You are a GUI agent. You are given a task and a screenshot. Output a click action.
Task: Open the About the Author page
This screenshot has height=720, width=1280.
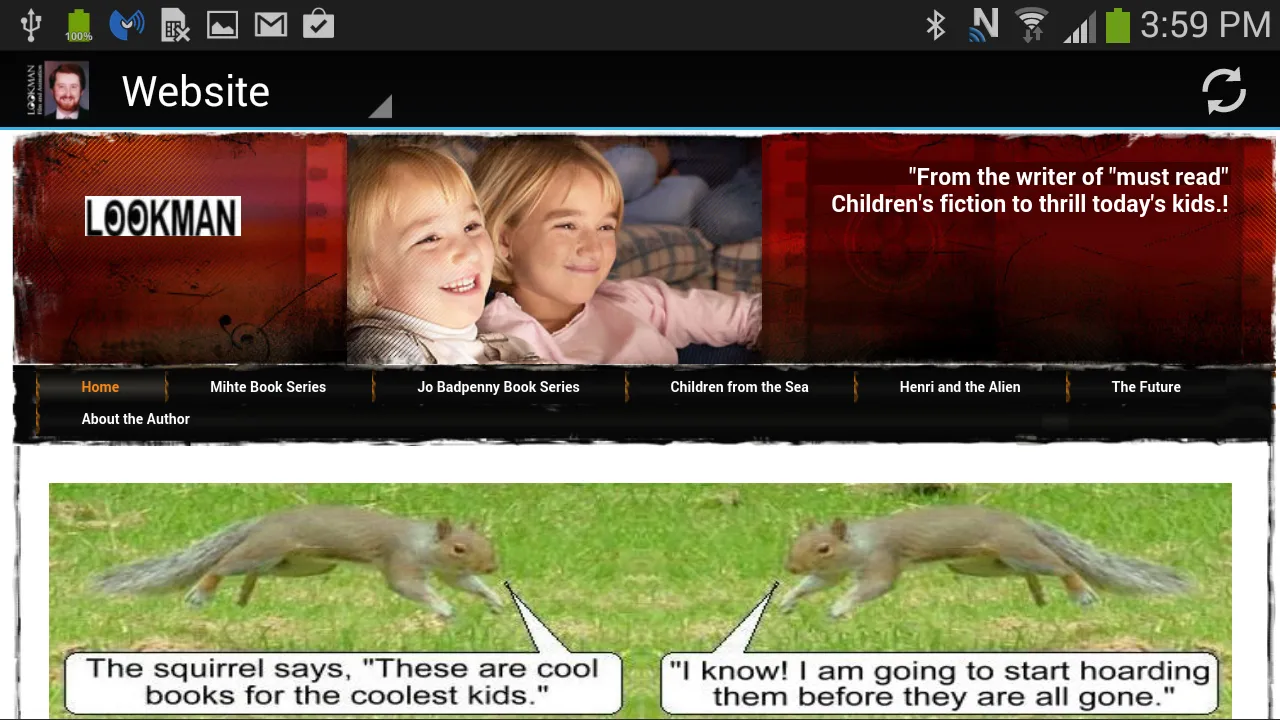[136, 419]
